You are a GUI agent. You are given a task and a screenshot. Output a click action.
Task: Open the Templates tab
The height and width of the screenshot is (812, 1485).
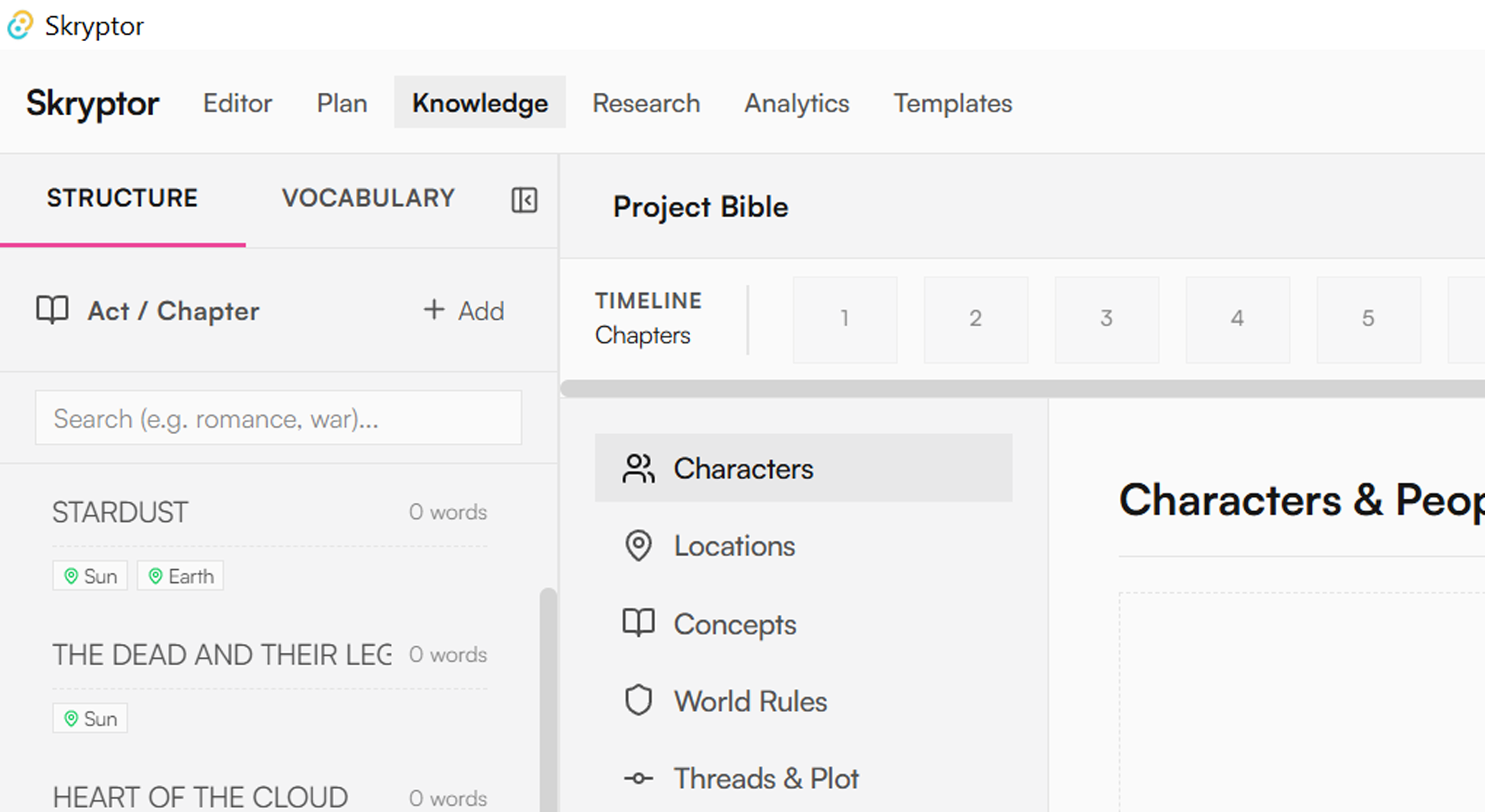pyautogui.click(x=953, y=103)
